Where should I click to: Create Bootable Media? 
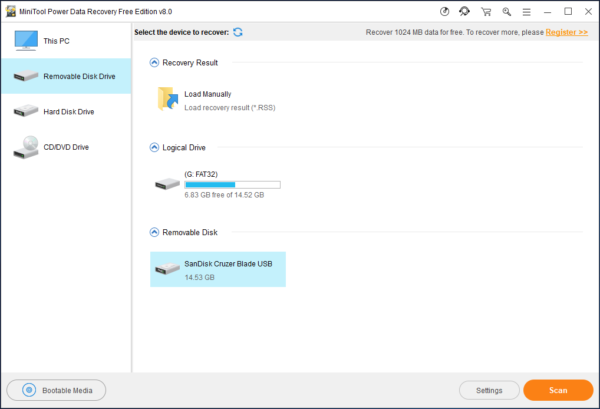point(56,390)
